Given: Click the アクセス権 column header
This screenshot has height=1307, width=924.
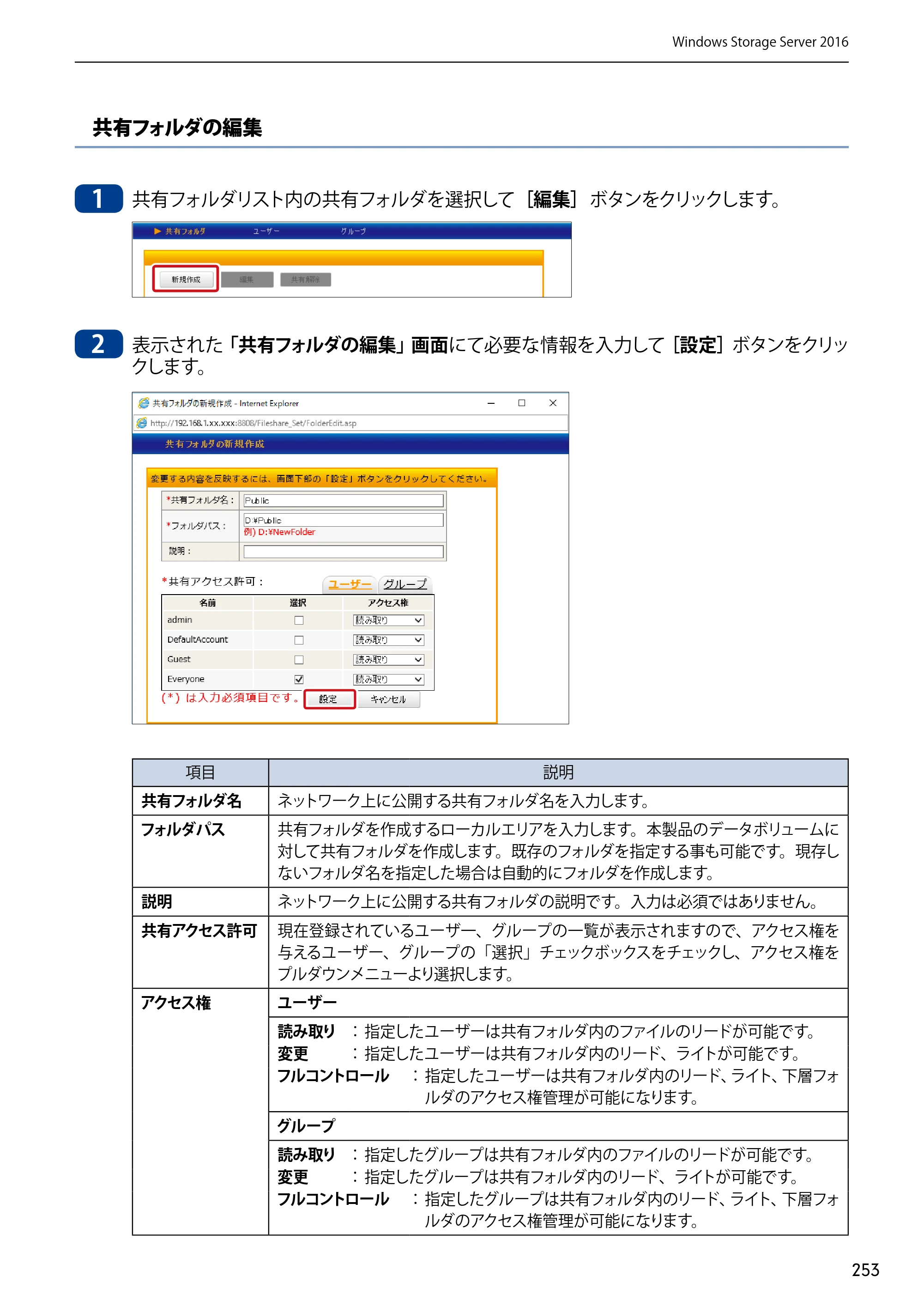Looking at the screenshot, I should 388,603.
